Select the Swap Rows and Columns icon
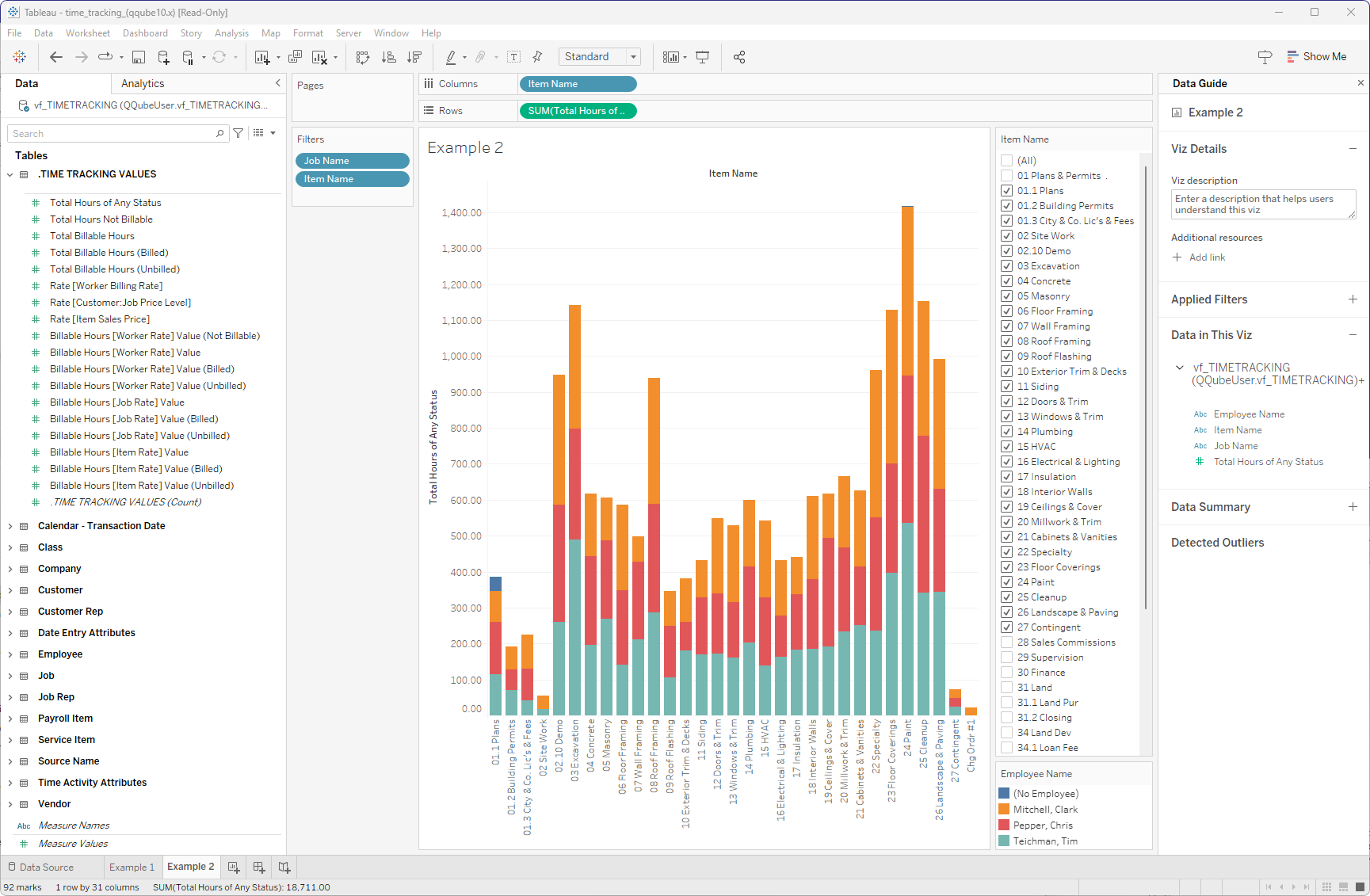Viewport: 1370px width, 896px height. (x=362, y=56)
